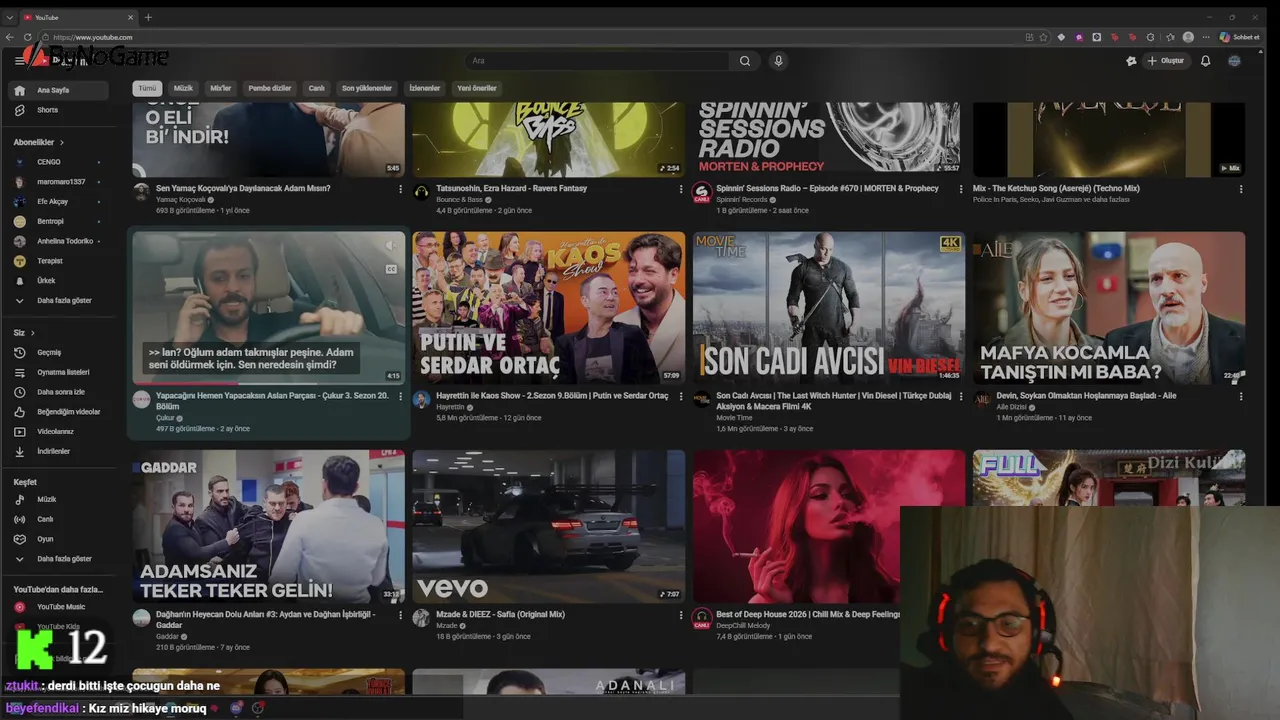Open options for Spinnin' Sessions Radio video
Image resolution: width=1280 pixels, height=720 pixels.
coord(961,189)
